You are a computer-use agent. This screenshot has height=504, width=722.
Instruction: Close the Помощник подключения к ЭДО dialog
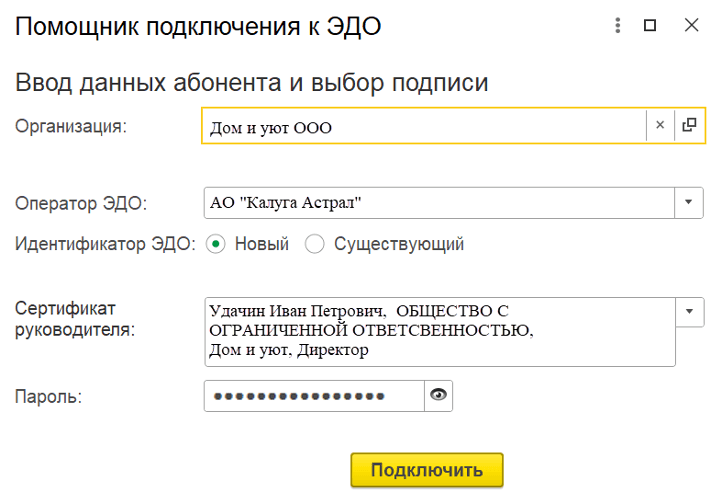(691, 25)
